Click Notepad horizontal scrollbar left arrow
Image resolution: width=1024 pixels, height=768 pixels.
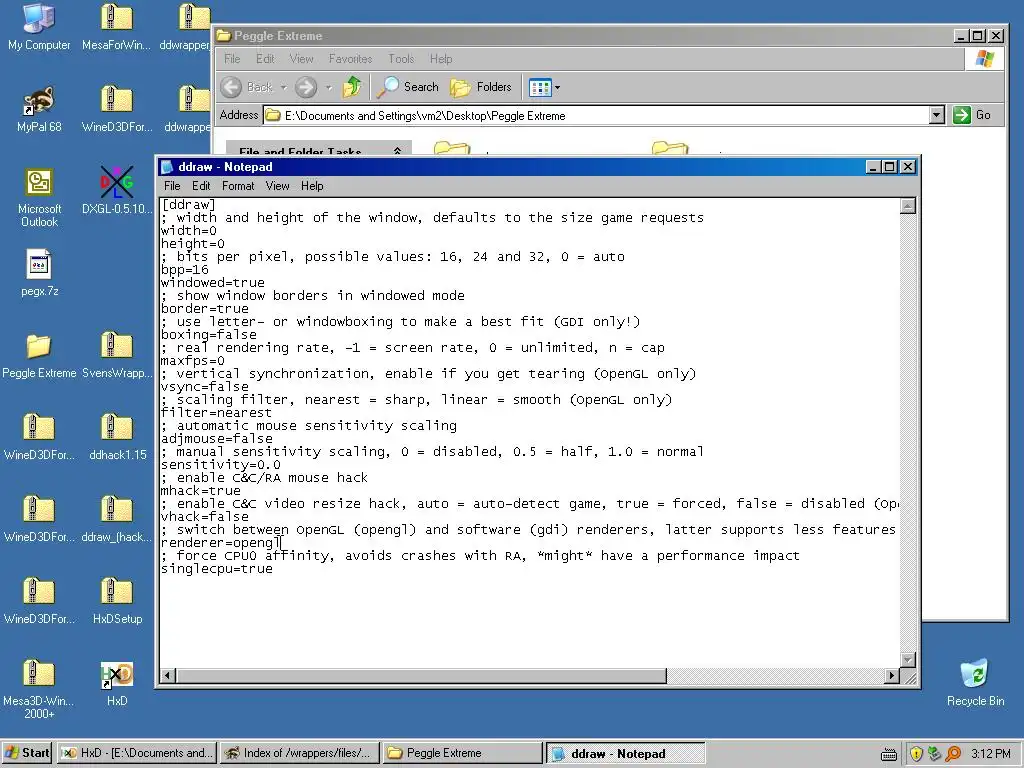(168, 675)
